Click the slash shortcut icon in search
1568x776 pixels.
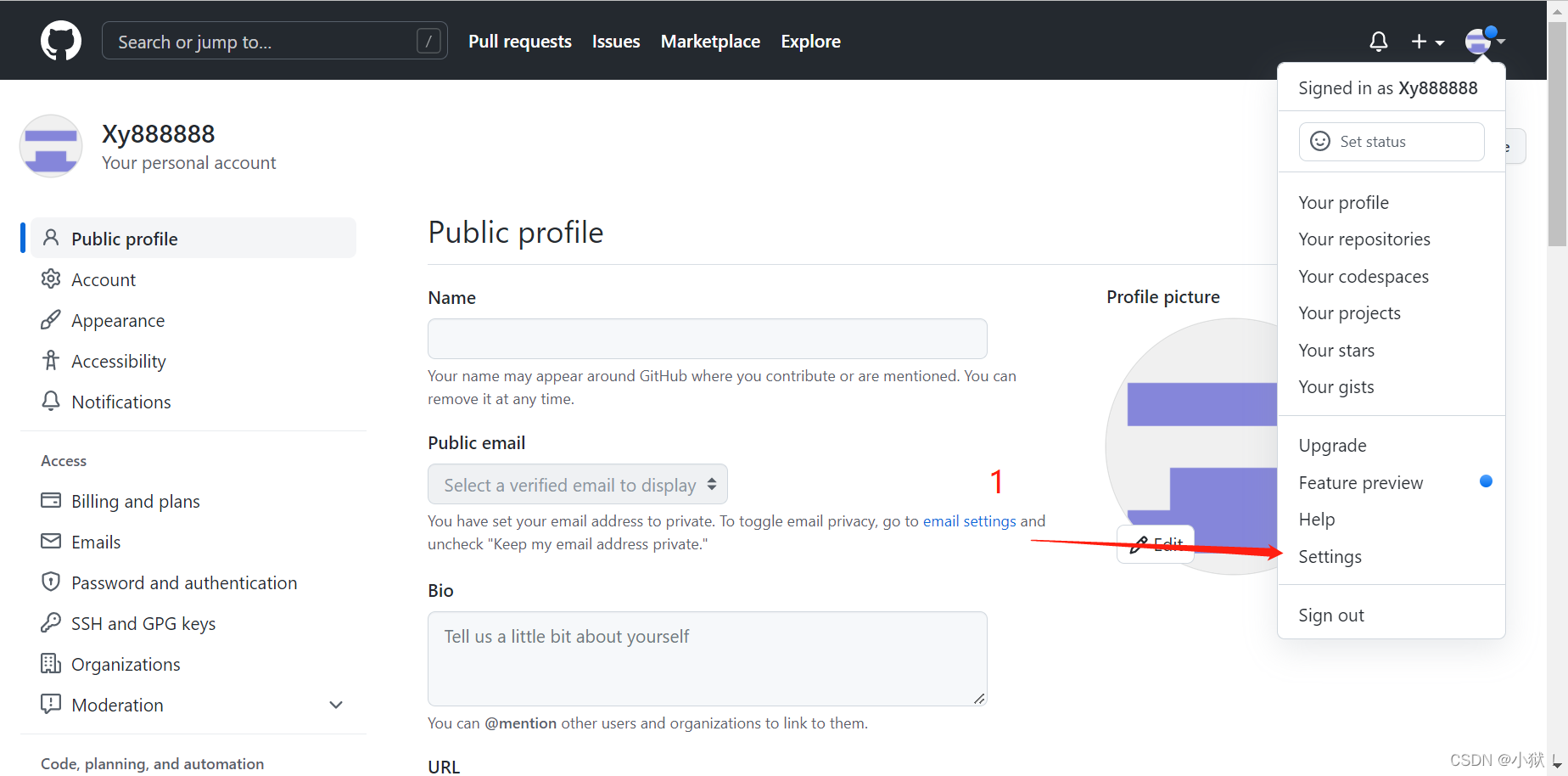pyautogui.click(x=428, y=41)
